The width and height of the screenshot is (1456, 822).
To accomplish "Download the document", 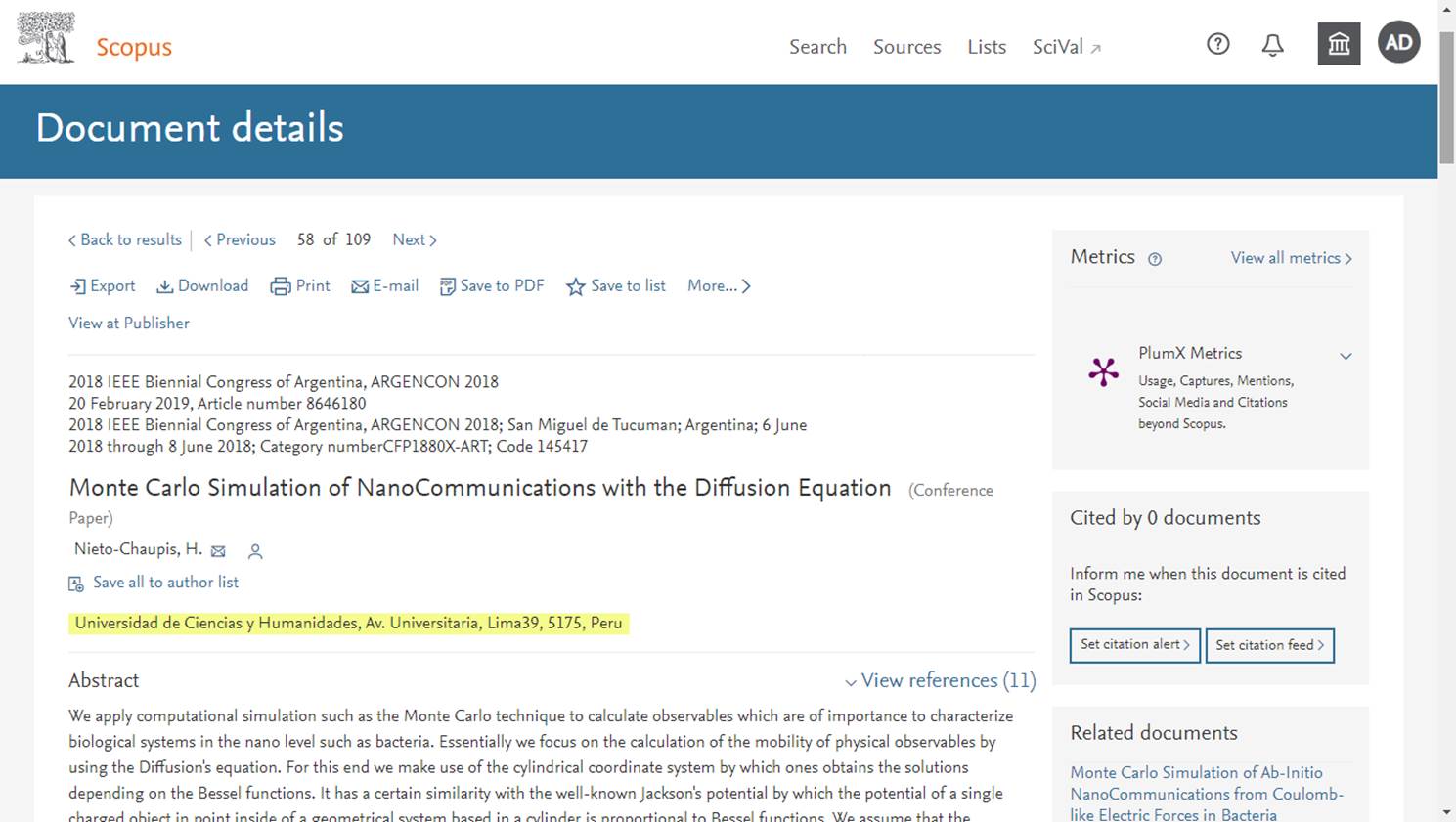I will (203, 286).
